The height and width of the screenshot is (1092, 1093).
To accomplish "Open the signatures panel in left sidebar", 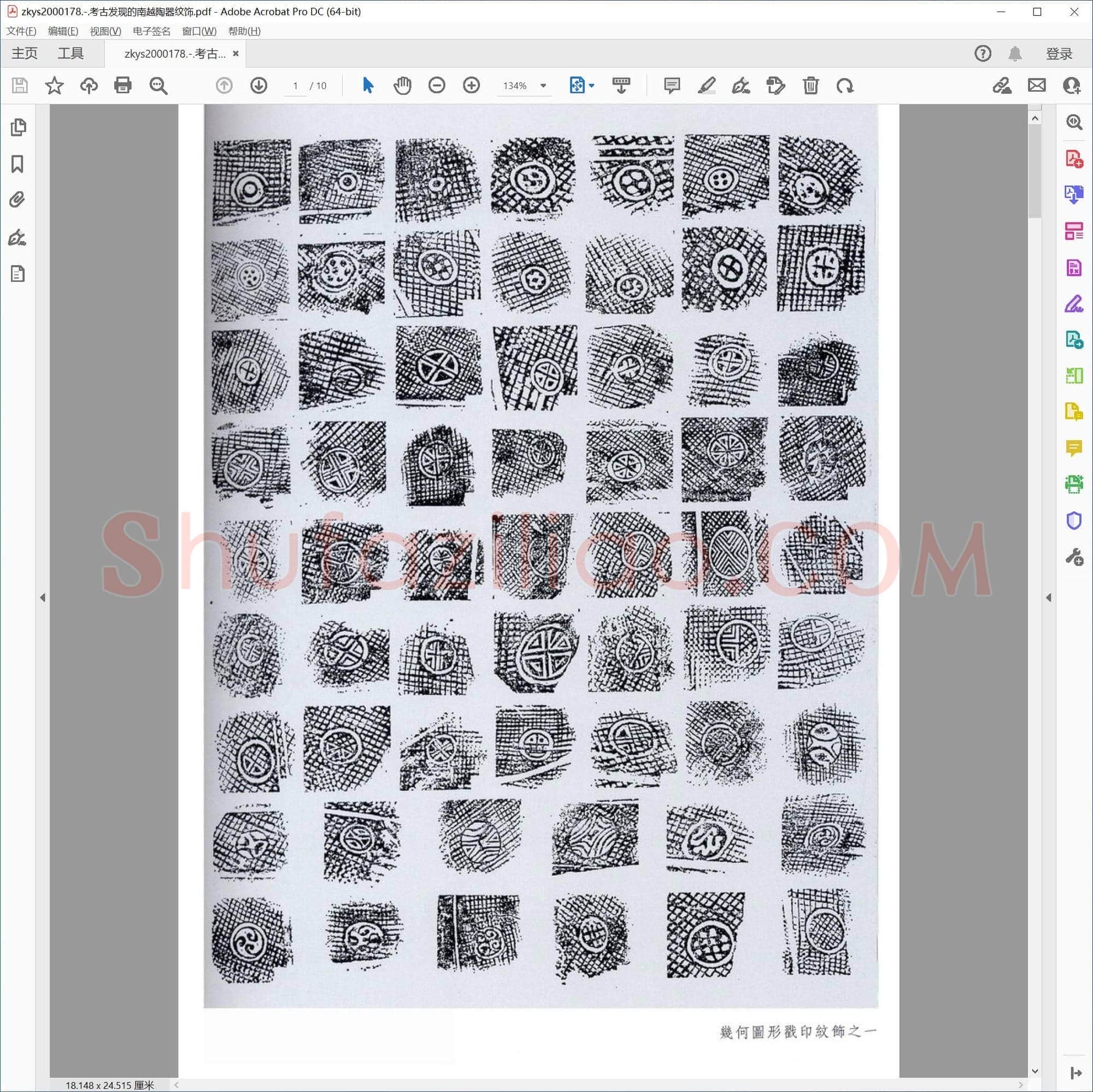I will tap(17, 237).
